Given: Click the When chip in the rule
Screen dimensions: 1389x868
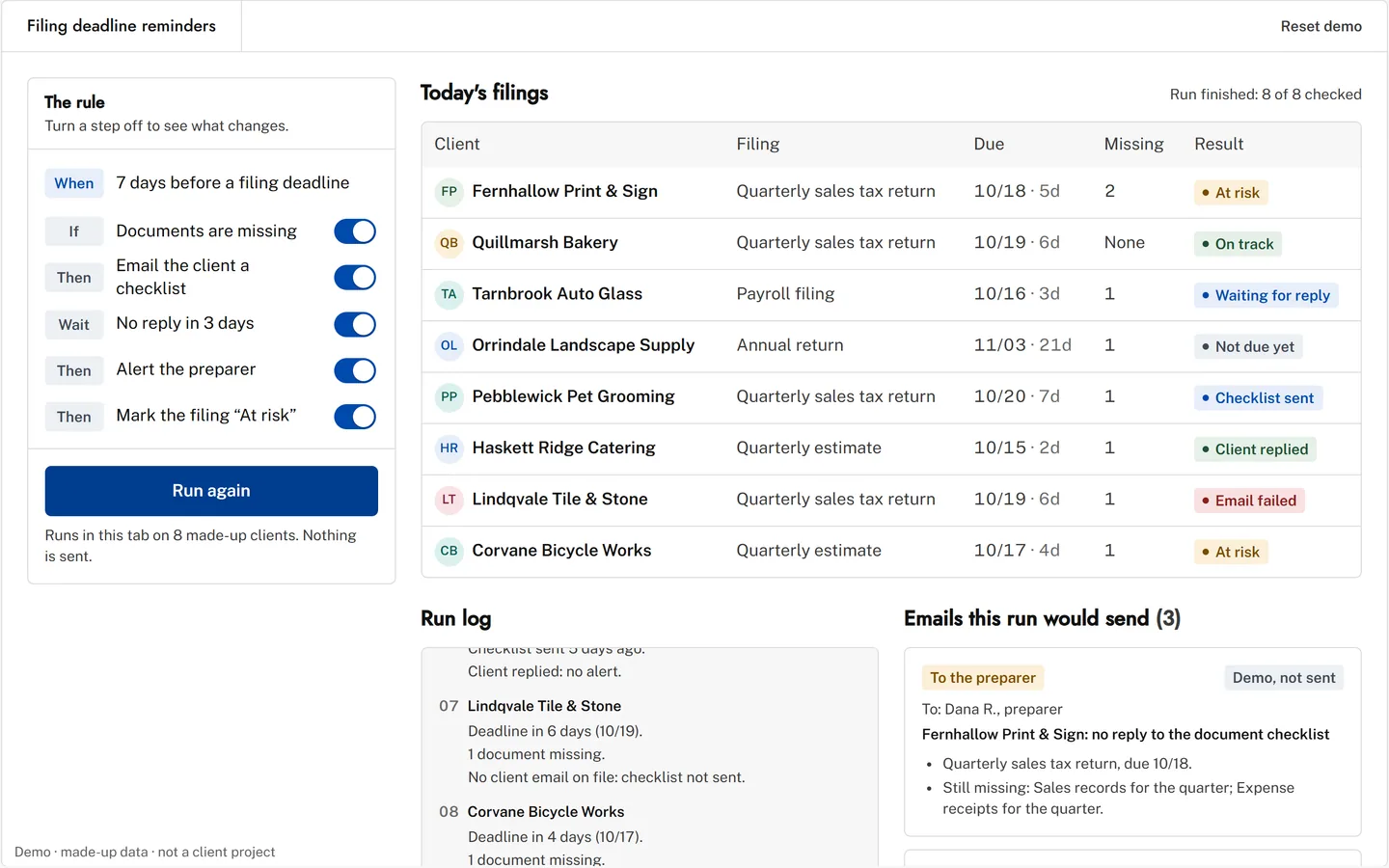Looking at the screenshot, I should pos(74,183).
